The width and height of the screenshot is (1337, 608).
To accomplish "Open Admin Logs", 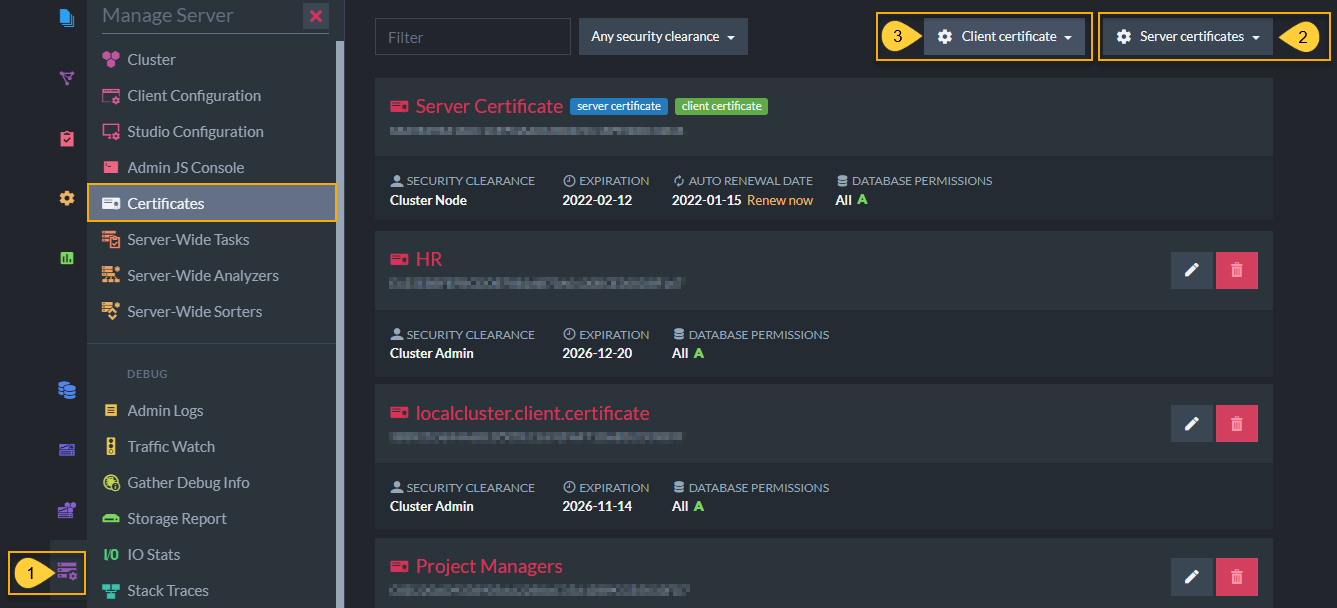I will point(212,411).
